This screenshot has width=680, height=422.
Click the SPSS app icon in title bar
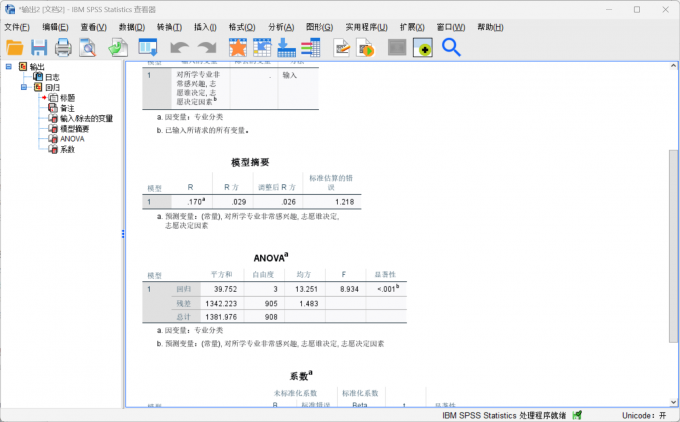[10, 9]
